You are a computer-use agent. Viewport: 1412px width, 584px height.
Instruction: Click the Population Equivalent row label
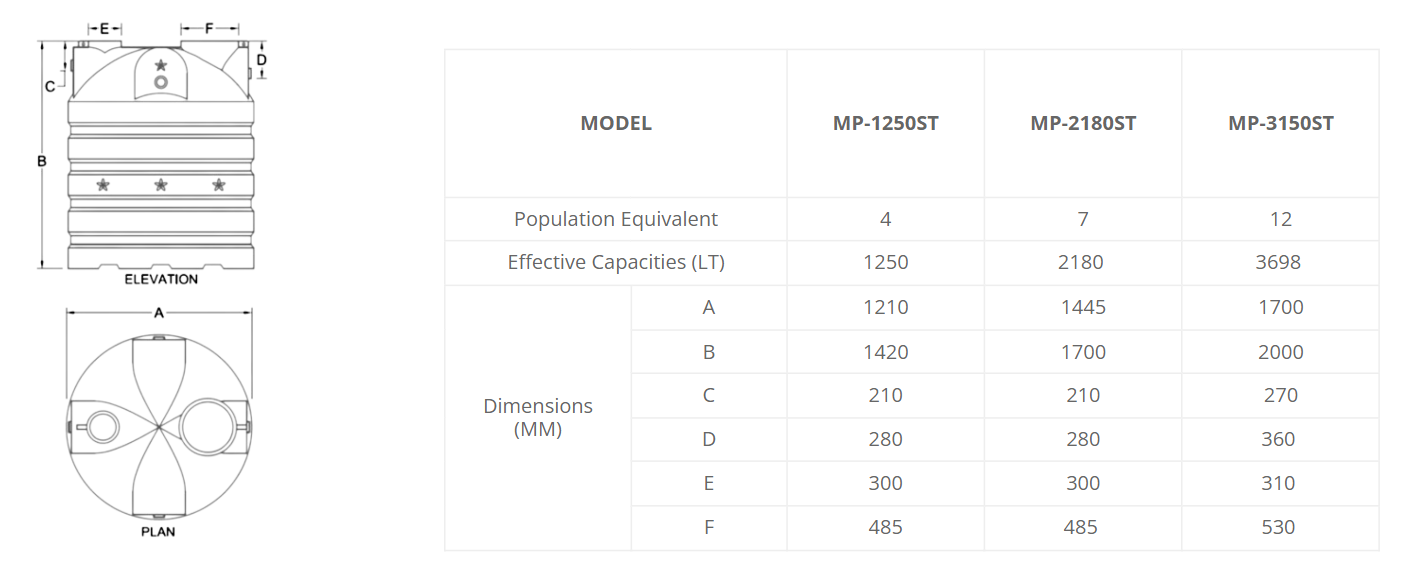616,219
